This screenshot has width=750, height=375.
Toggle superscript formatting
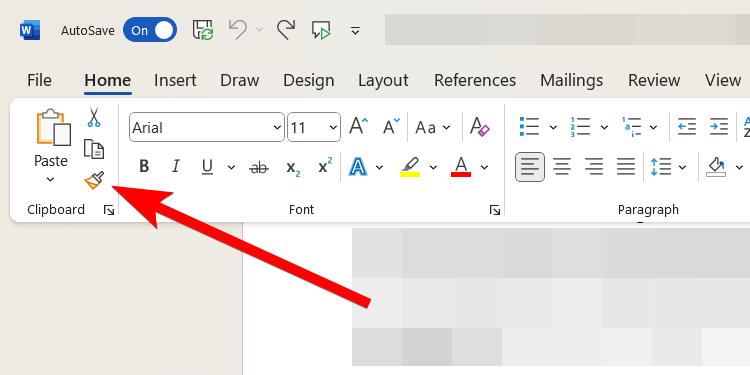coord(325,166)
